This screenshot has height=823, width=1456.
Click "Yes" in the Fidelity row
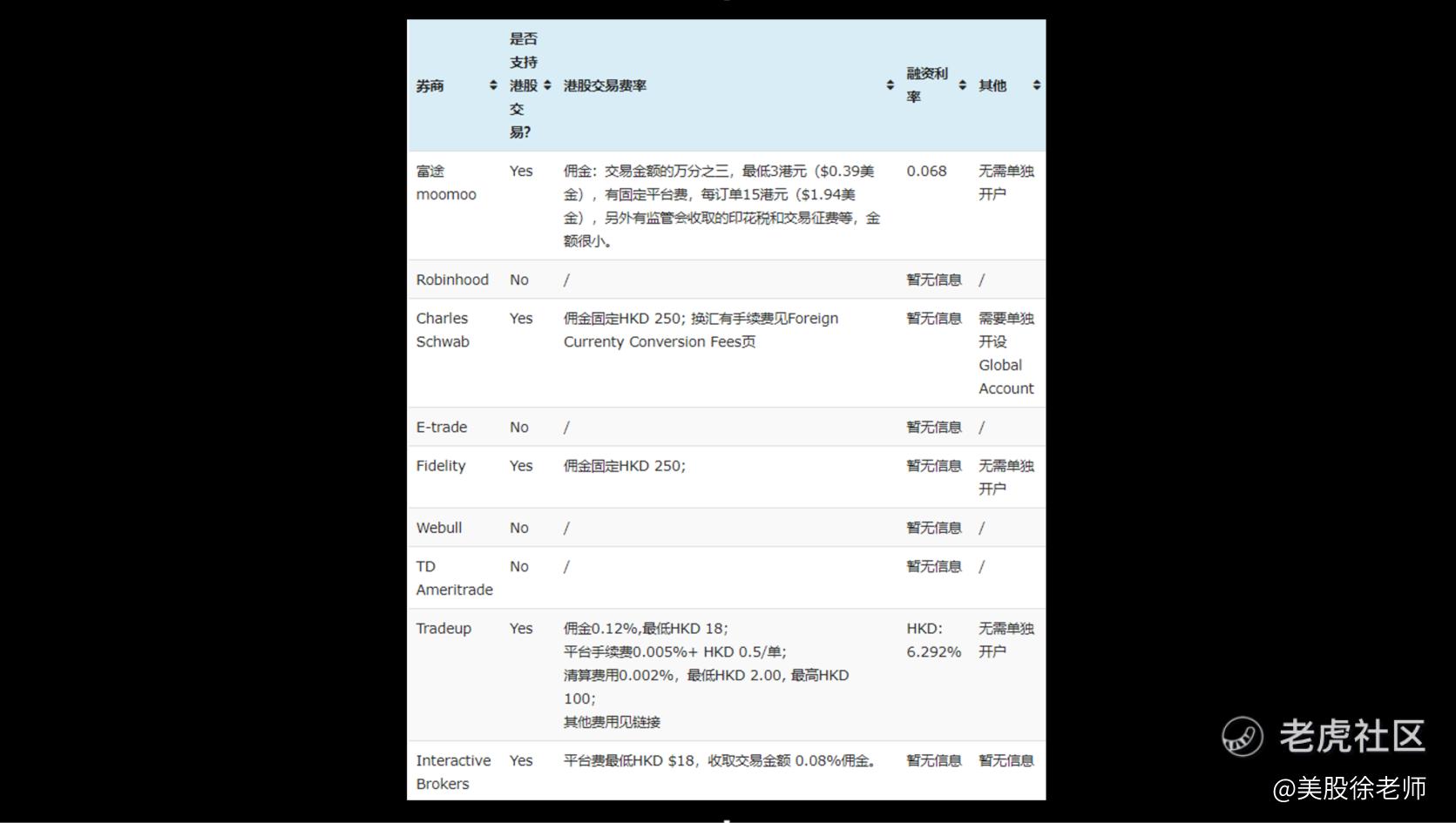(x=521, y=466)
